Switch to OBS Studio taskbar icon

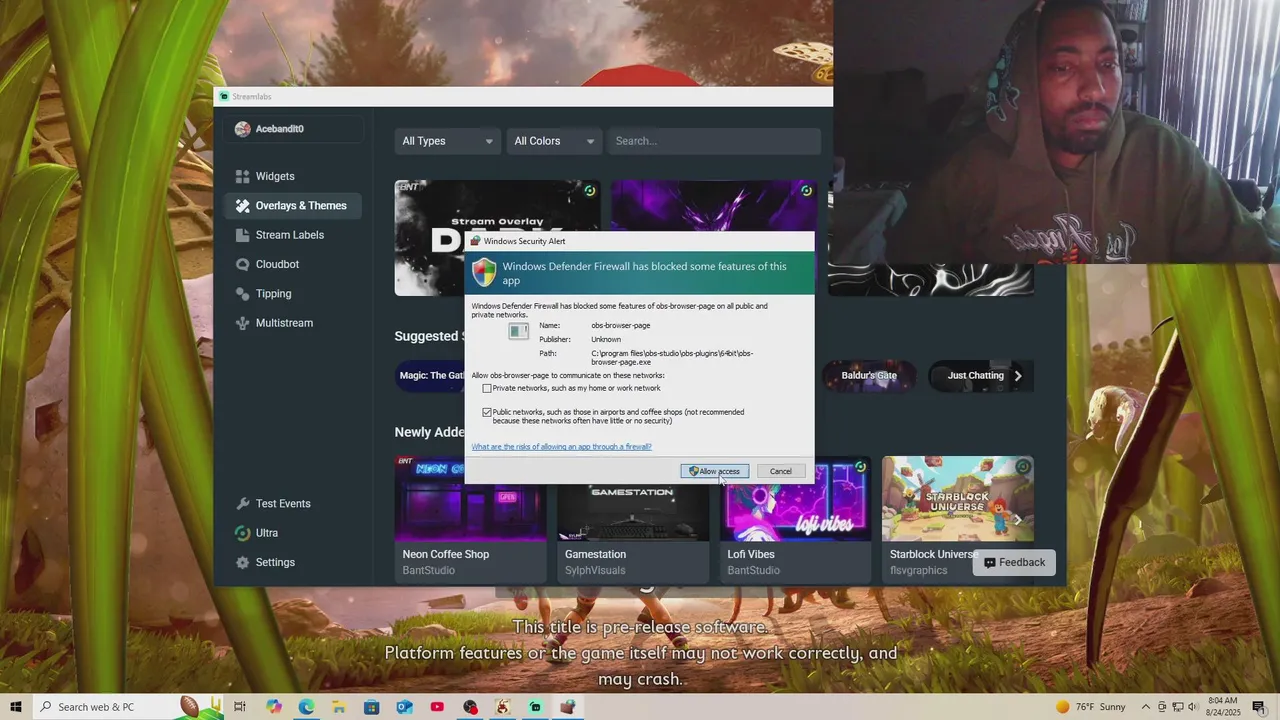point(470,707)
